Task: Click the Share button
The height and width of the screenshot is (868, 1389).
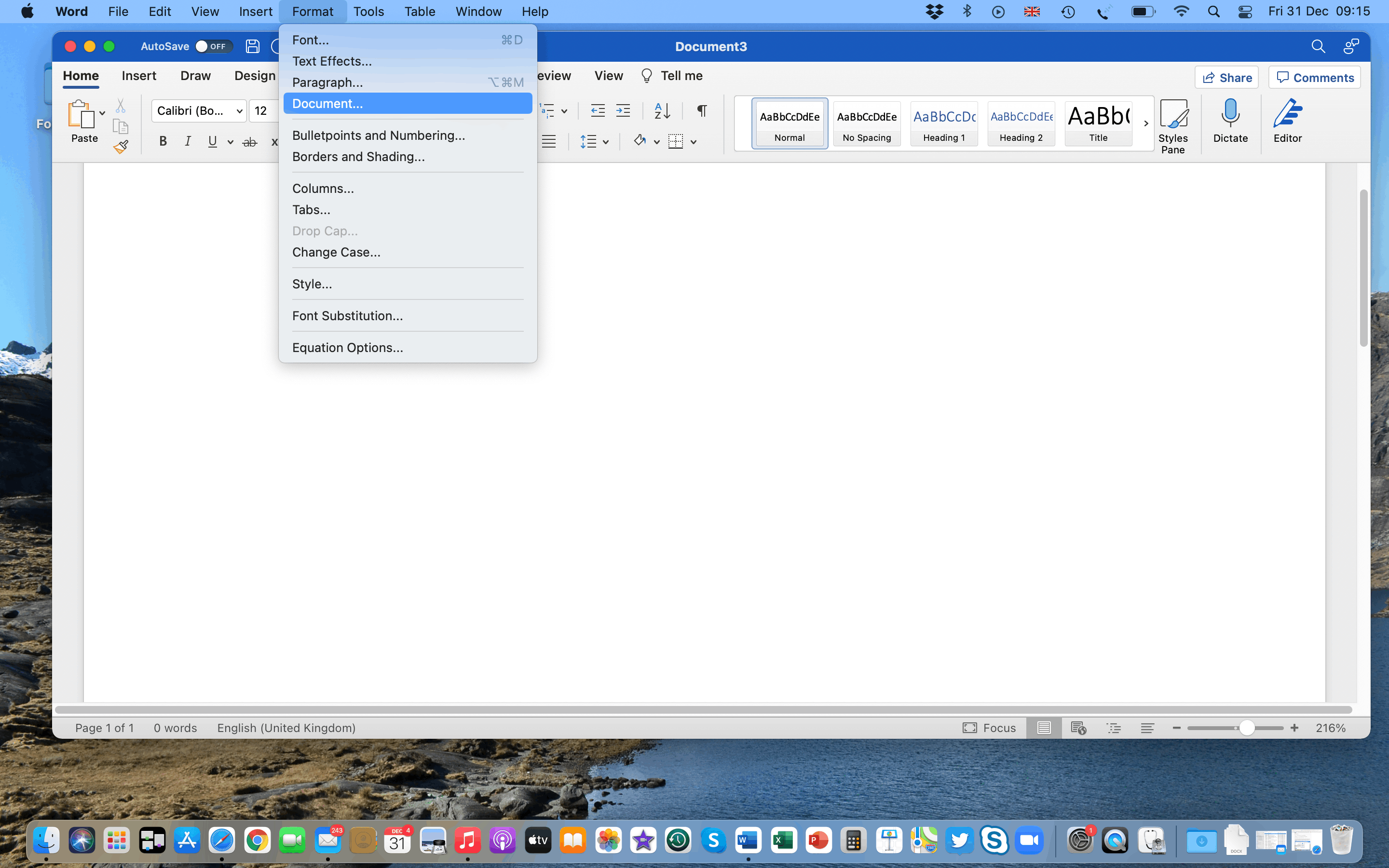Action: pyautogui.click(x=1226, y=78)
